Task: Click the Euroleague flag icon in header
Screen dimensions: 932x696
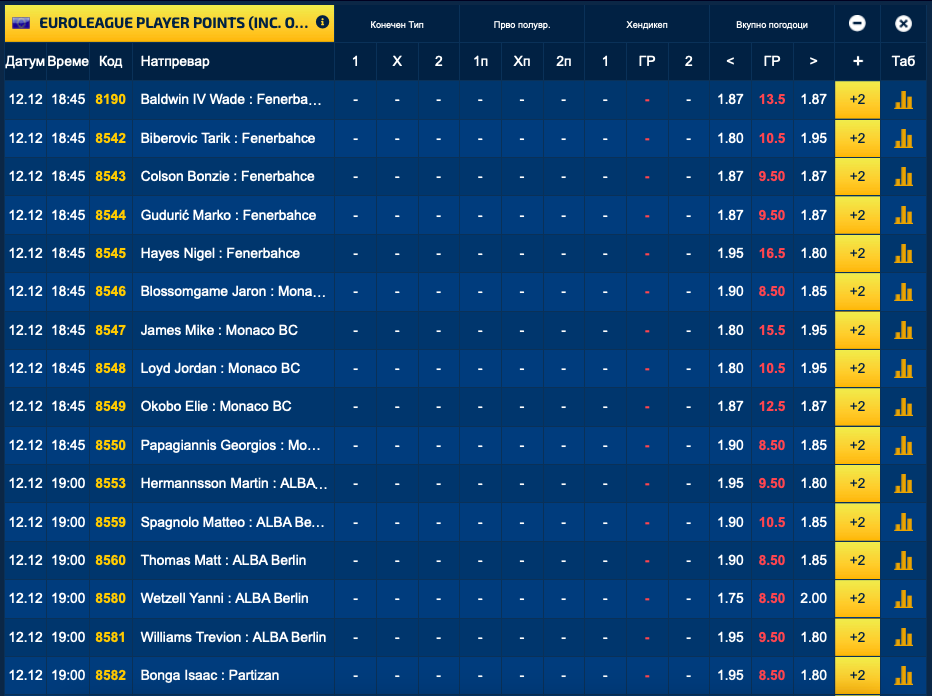Action: 21,23
